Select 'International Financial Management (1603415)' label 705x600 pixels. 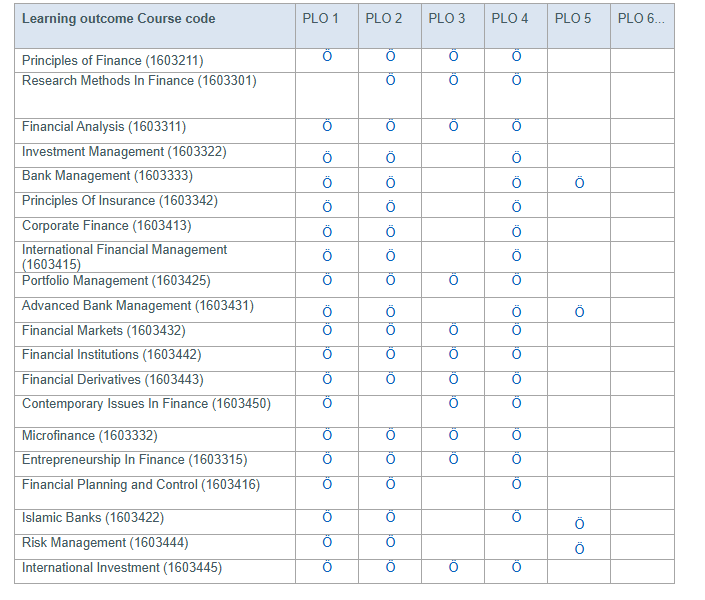click(x=125, y=257)
